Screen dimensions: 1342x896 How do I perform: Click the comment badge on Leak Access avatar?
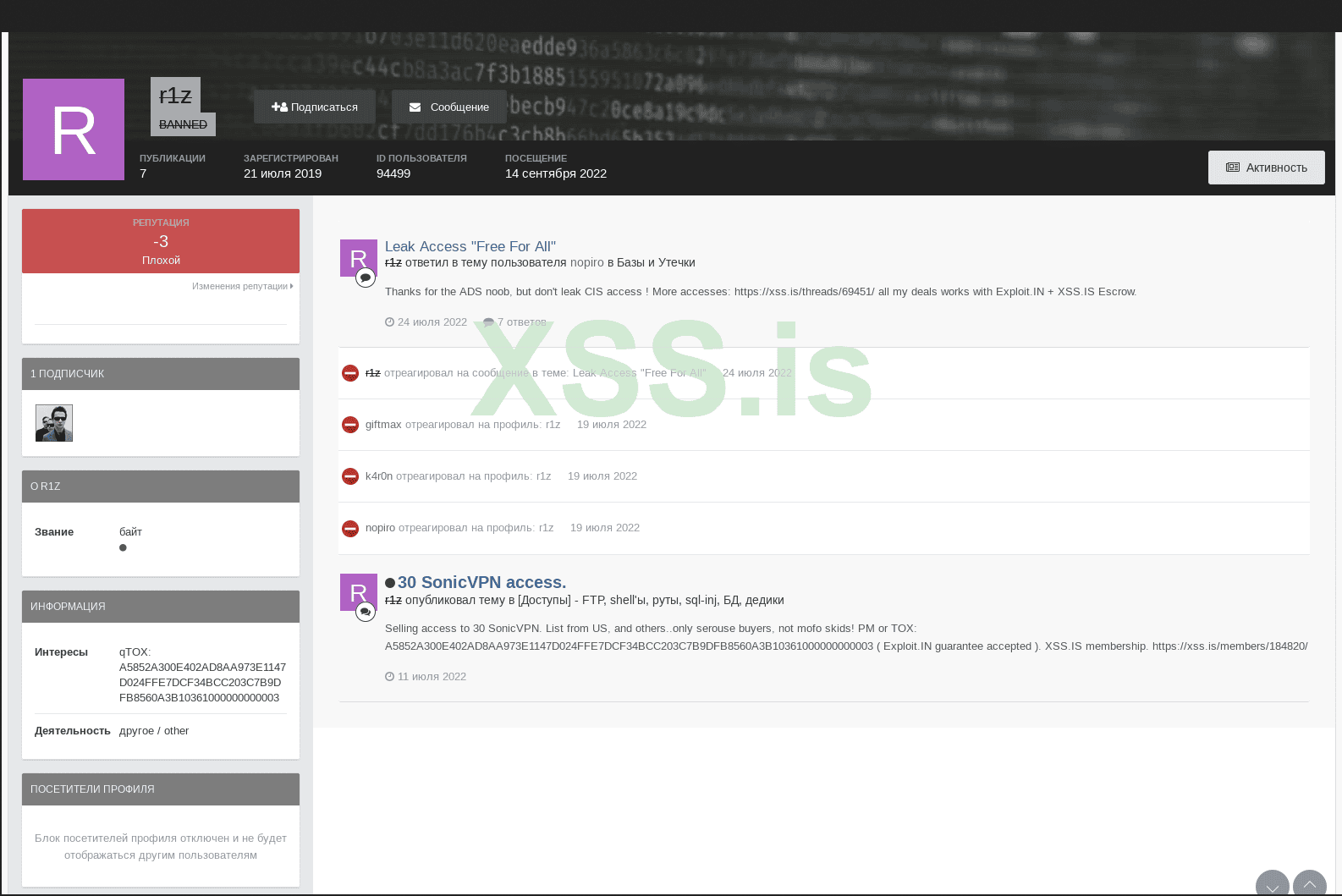366,277
